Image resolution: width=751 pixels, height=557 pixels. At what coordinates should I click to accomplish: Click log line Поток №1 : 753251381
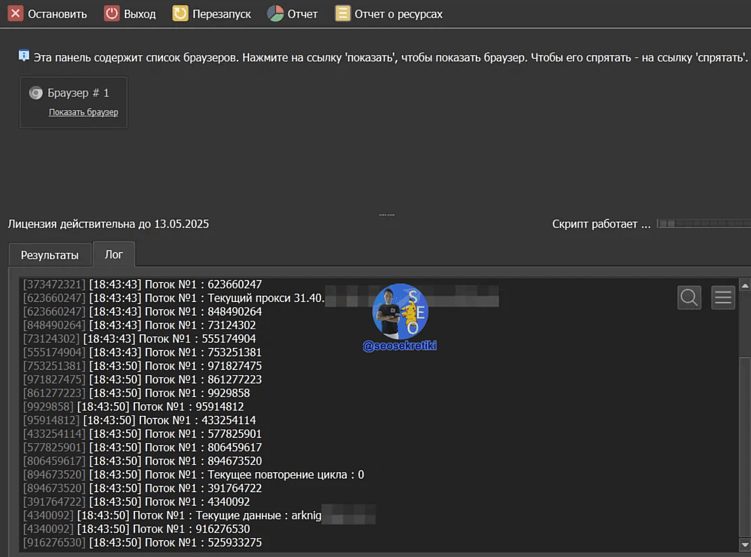coord(142,352)
